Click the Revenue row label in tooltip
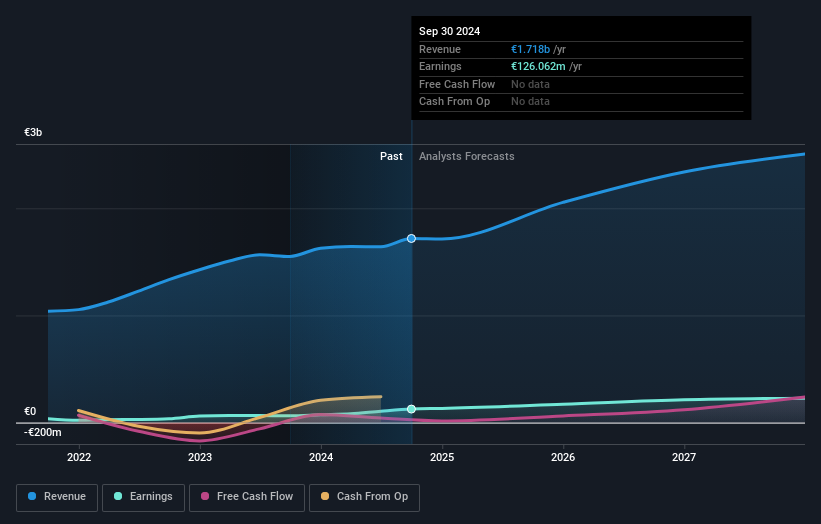 pos(440,49)
